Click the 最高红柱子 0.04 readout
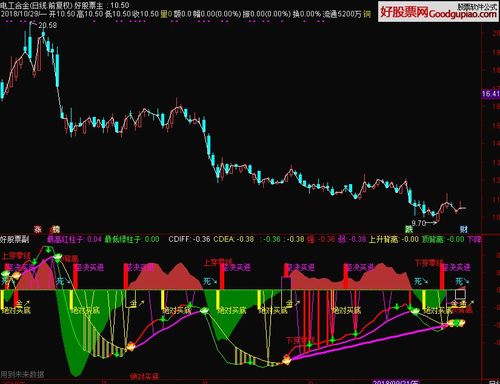500x384 pixels. coord(74,239)
